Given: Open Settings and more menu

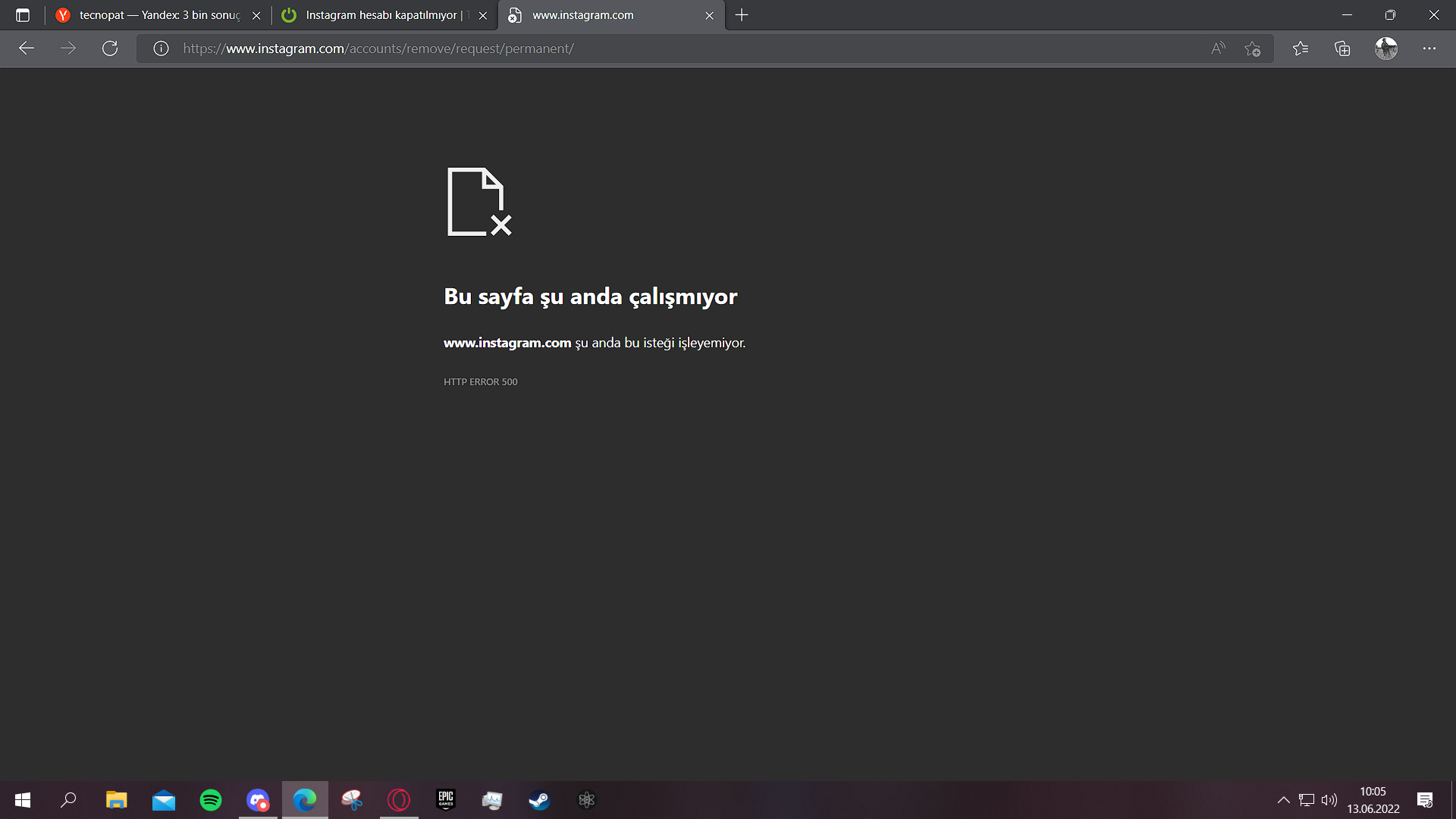Looking at the screenshot, I should [x=1429, y=49].
